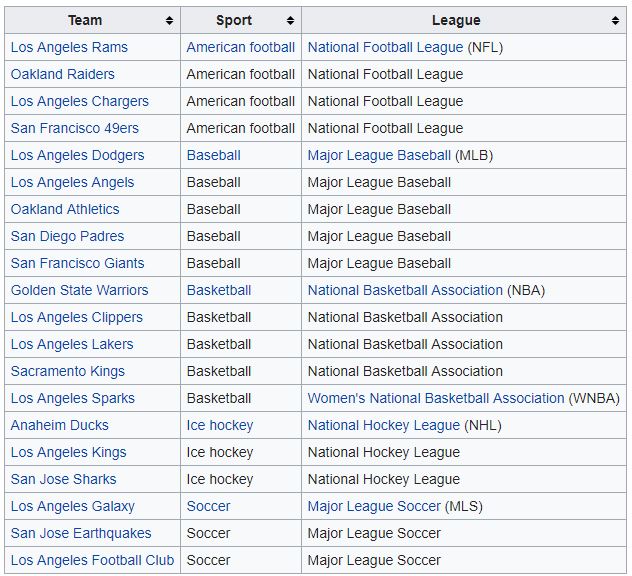Open National Basketball Association link
The image size is (632, 576).
[x=405, y=290]
